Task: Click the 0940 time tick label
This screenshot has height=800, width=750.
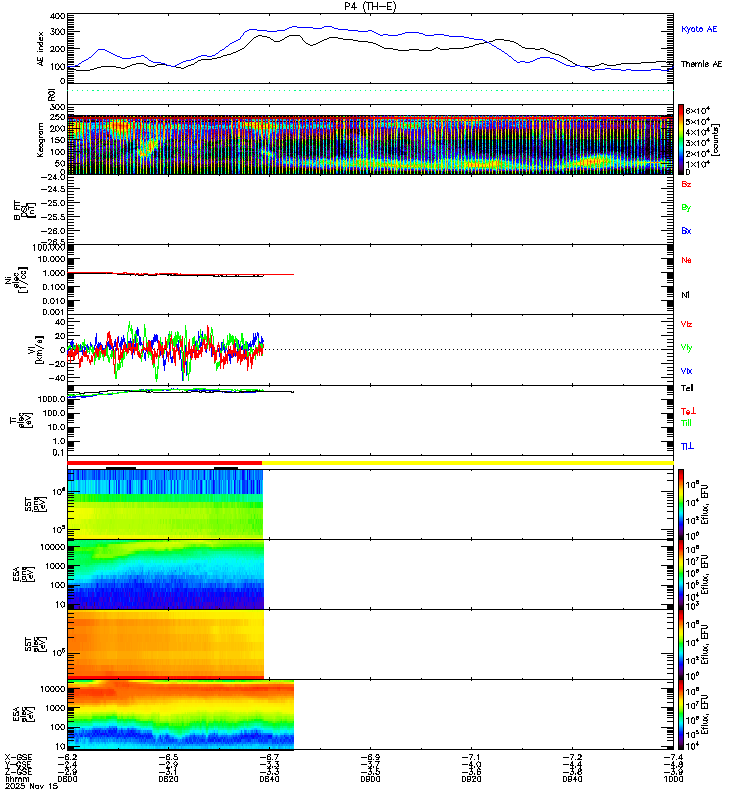Action: tap(572, 779)
